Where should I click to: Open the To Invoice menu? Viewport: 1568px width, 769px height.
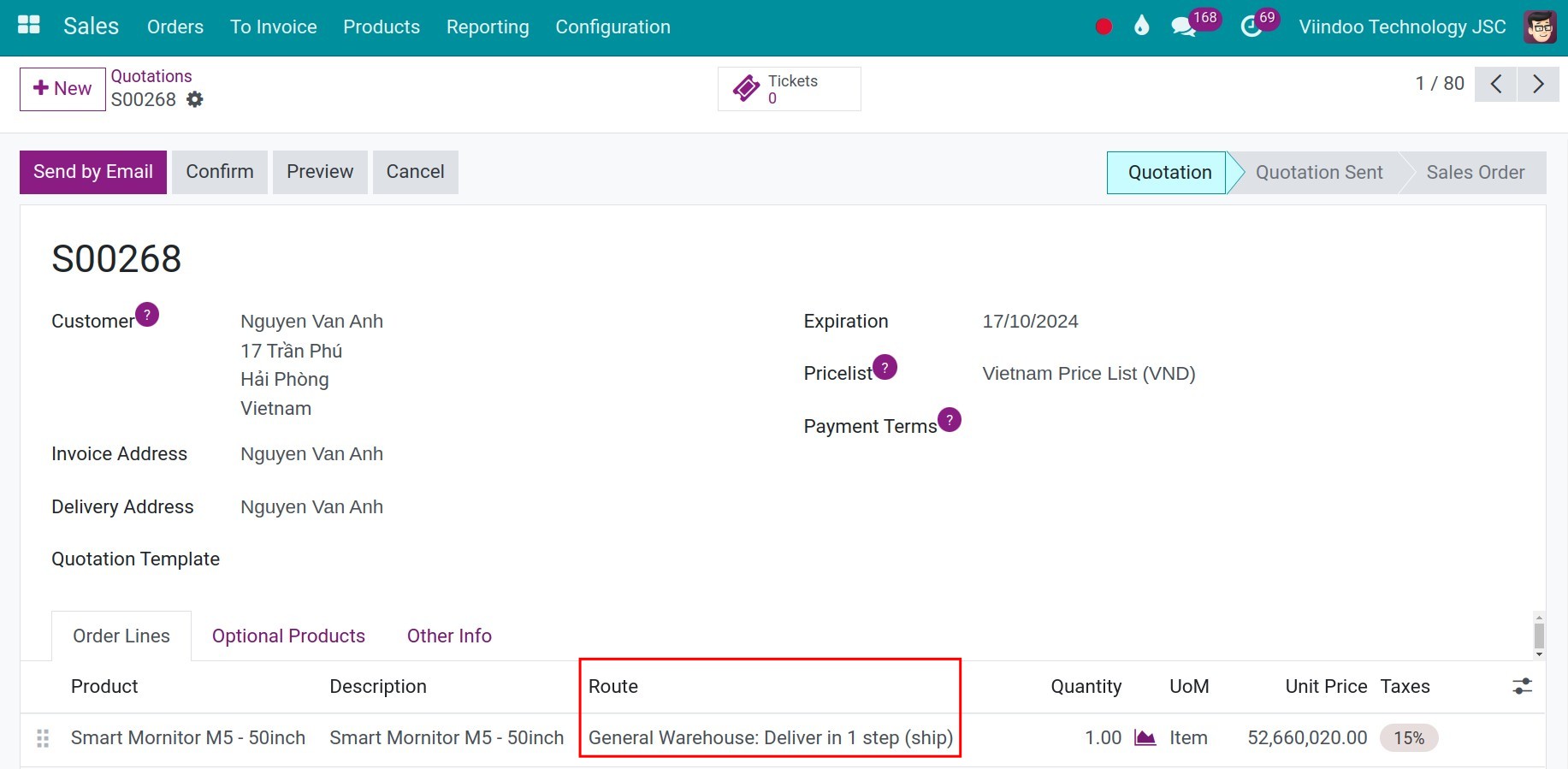coord(274,27)
